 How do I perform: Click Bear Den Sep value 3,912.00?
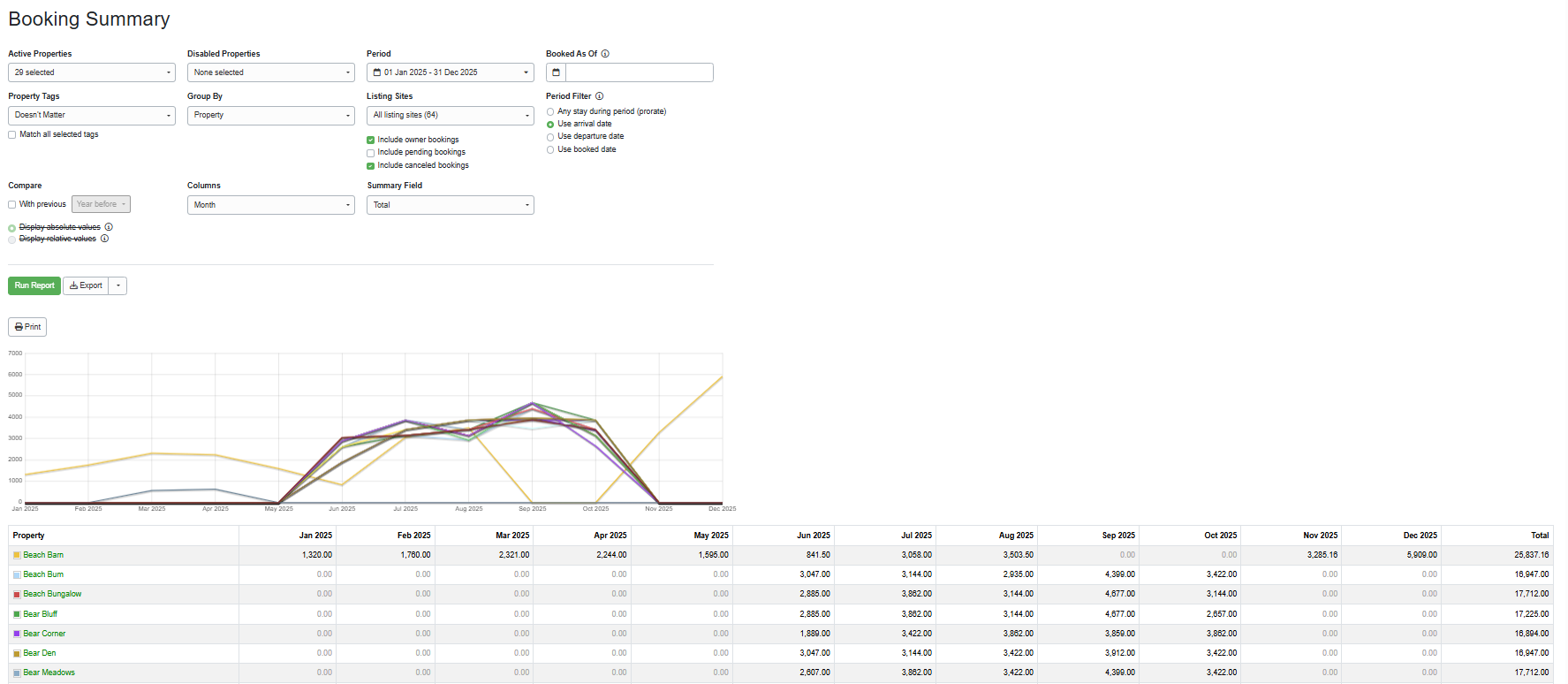tap(1120, 653)
